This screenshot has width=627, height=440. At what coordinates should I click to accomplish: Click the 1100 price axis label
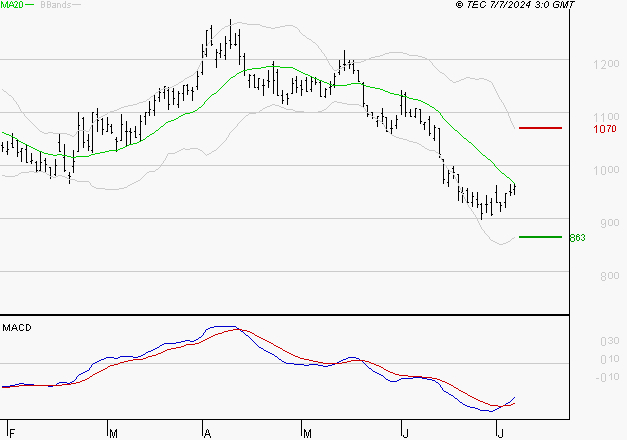pos(606,117)
